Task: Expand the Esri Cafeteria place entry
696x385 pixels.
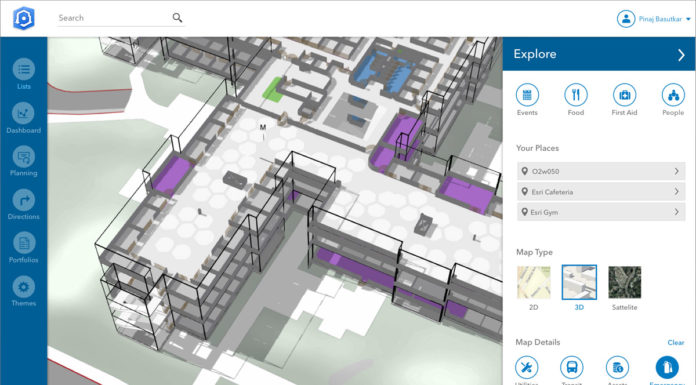Action: tap(601, 192)
